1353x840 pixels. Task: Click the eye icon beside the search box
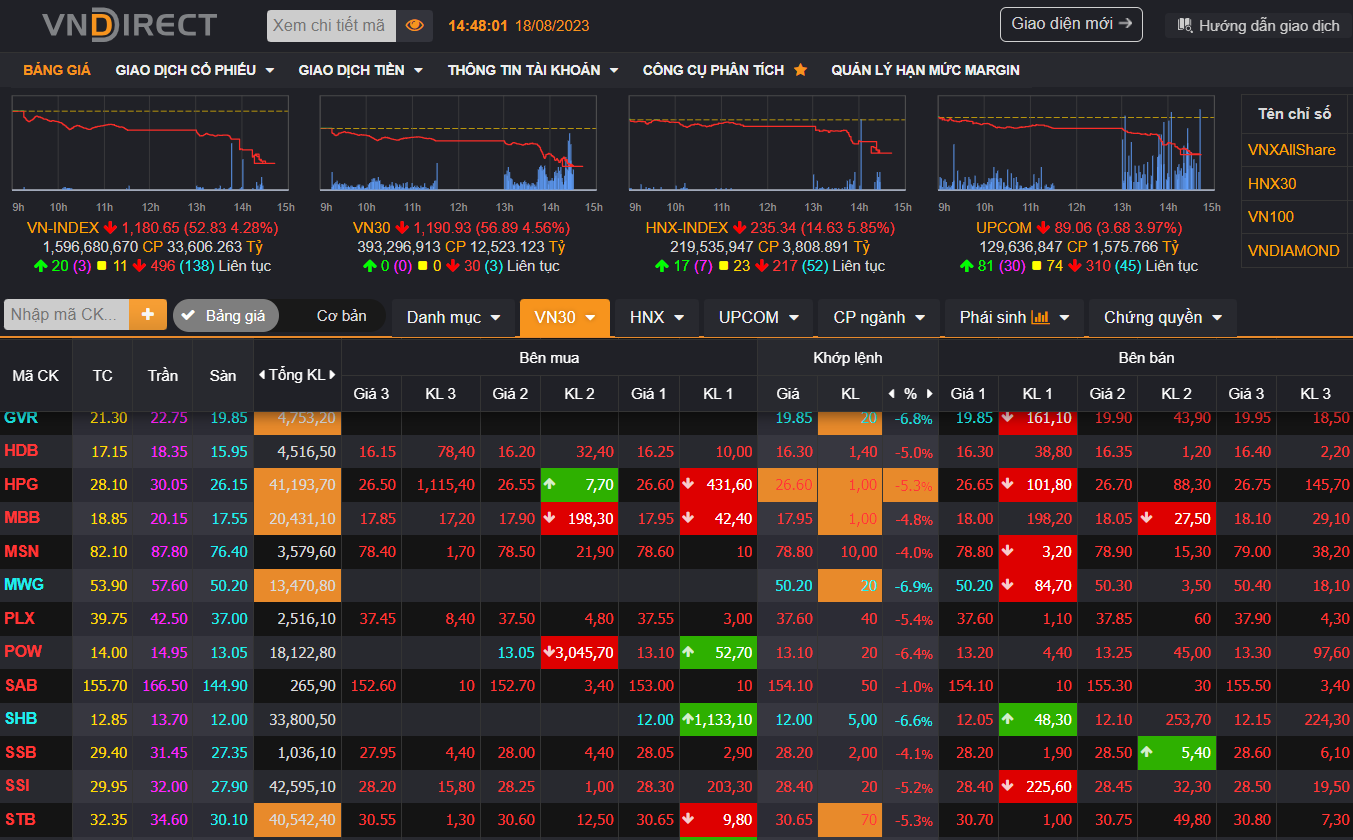[x=414, y=26]
